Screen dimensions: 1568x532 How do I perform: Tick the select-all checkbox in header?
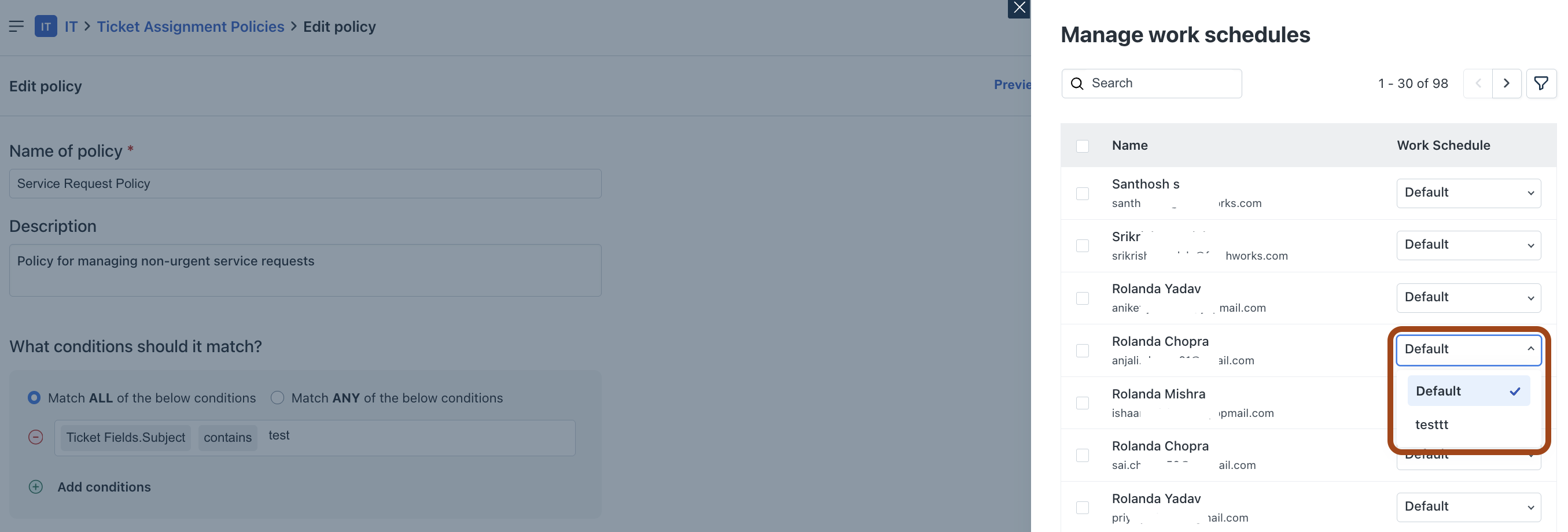coord(1082,146)
